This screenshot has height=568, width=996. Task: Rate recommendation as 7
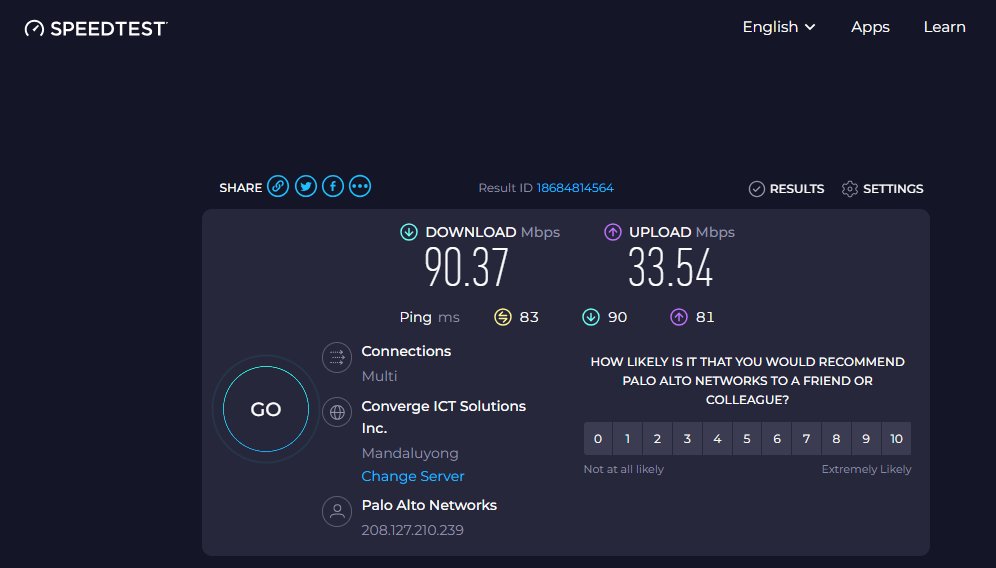[807, 438]
